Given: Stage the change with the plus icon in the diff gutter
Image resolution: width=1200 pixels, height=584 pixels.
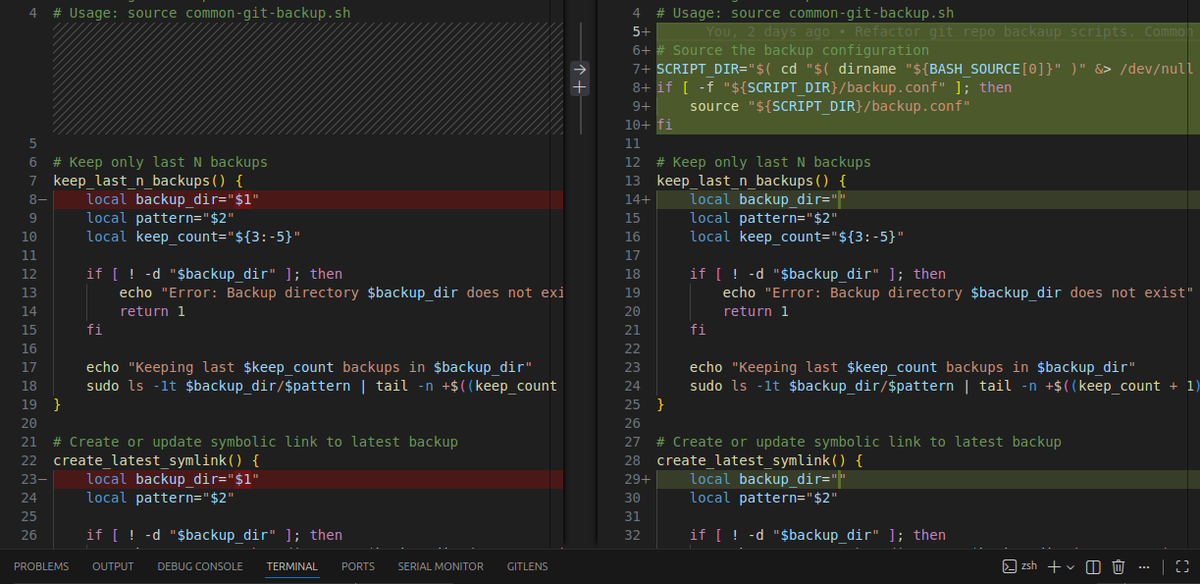Looking at the screenshot, I should [x=580, y=87].
